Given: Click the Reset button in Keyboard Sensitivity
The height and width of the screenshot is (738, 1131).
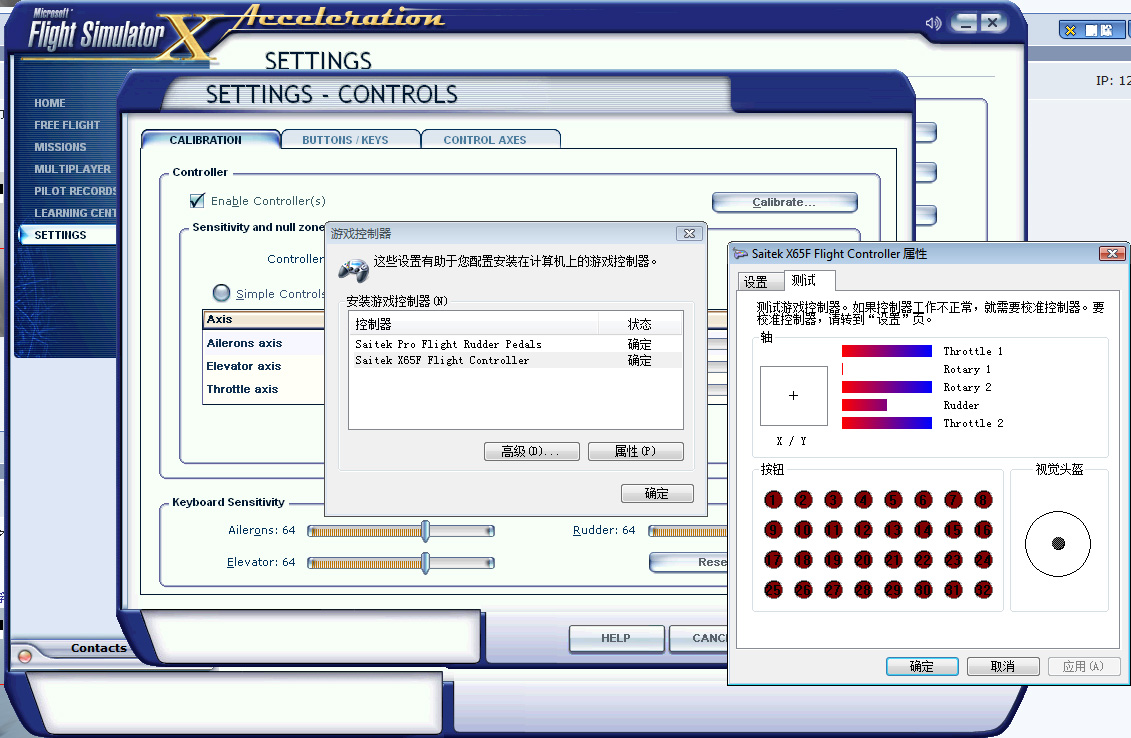Looking at the screenshot, I should [x=689, y=562].
